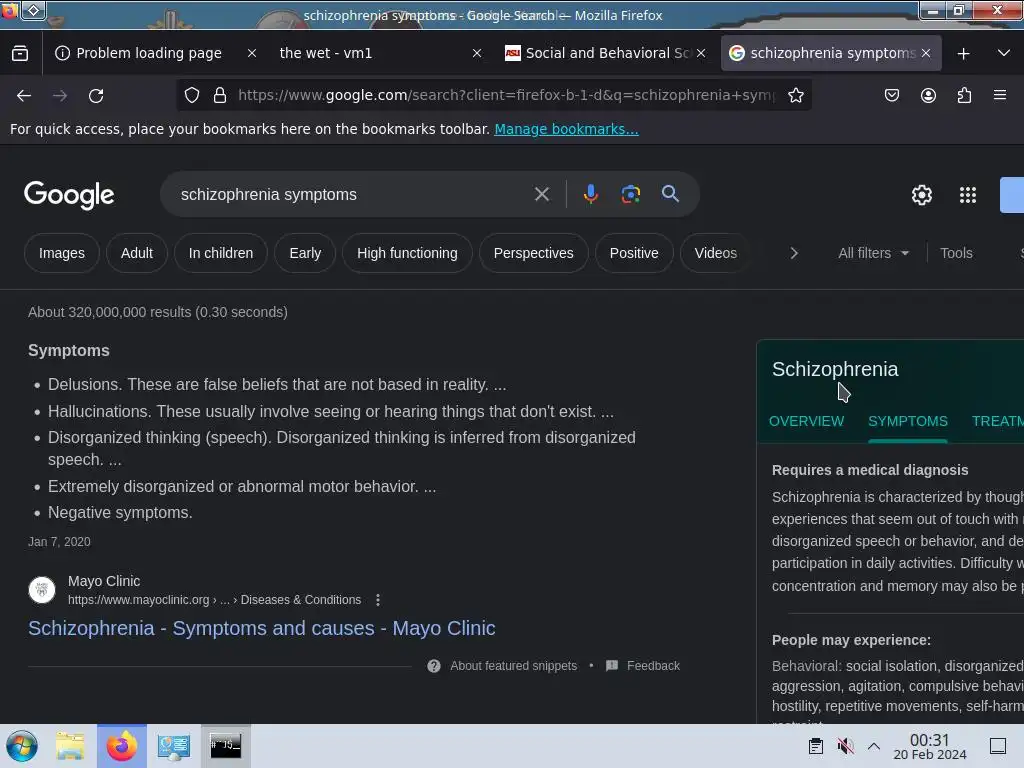1024x768 pixels.
Task: Open the Firefox hamburger menu
Action: [1000, 95]
